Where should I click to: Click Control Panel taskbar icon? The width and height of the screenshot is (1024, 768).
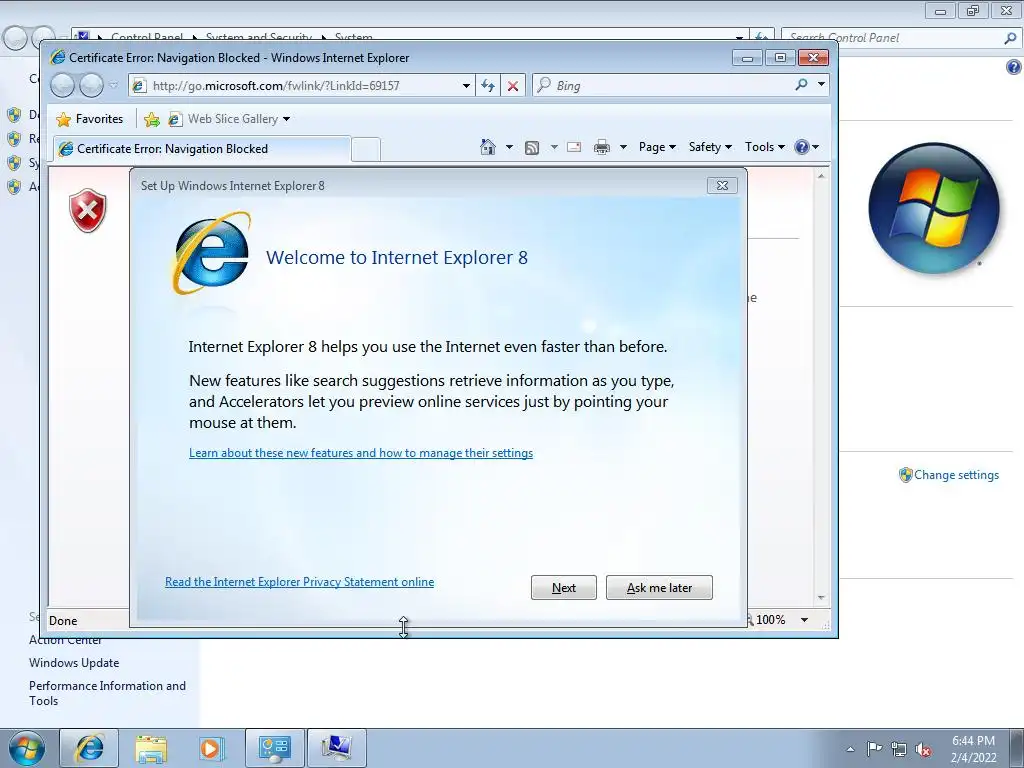pos(274,748)
